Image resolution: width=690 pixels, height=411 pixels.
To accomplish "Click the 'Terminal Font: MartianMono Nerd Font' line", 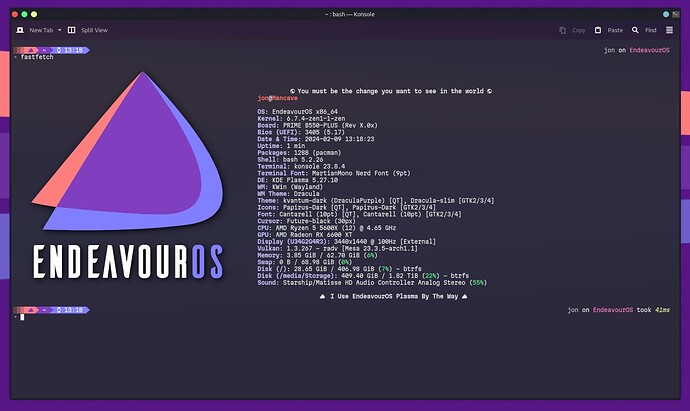I will click(334, 173).
